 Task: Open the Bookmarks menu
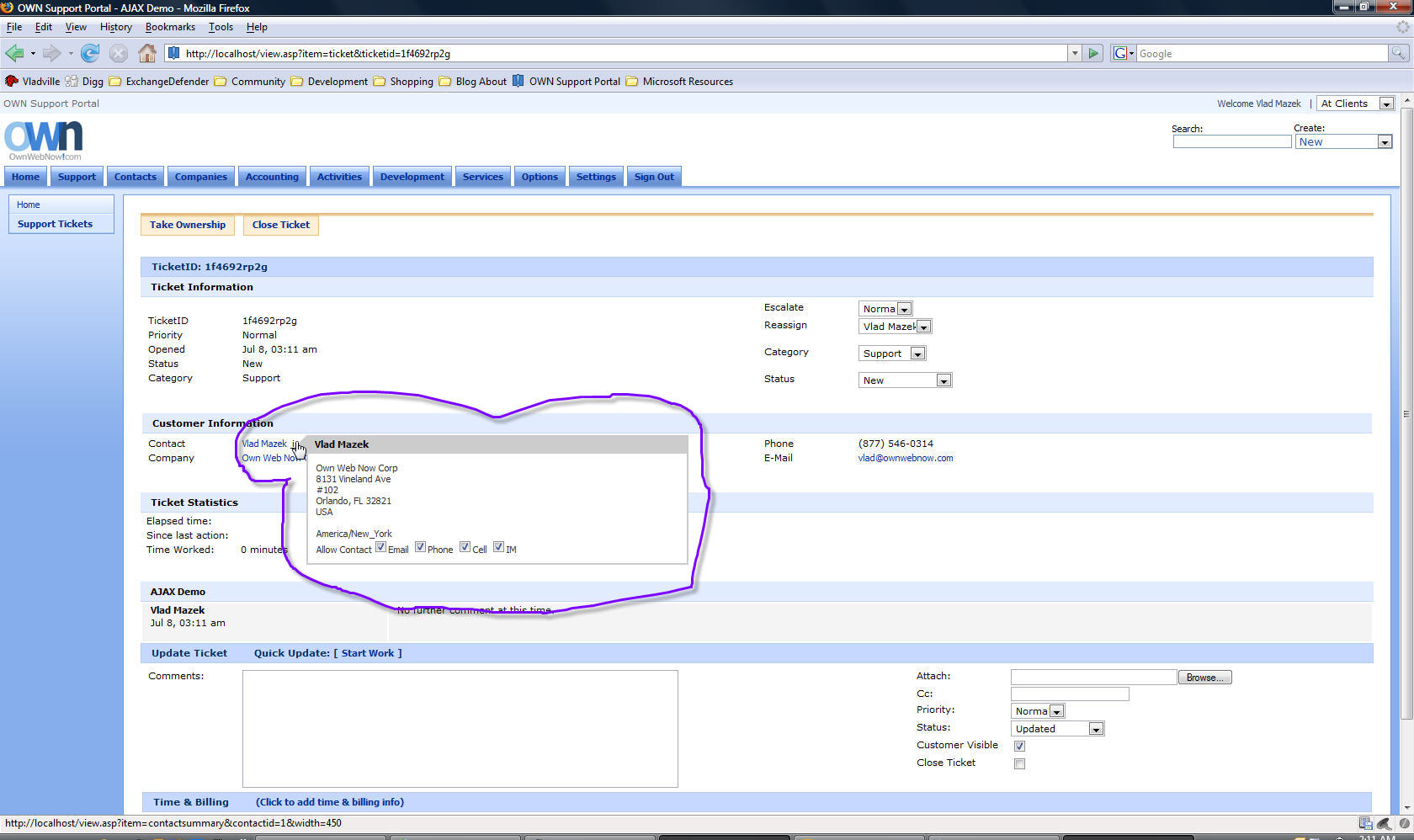(x=170, y=27)
